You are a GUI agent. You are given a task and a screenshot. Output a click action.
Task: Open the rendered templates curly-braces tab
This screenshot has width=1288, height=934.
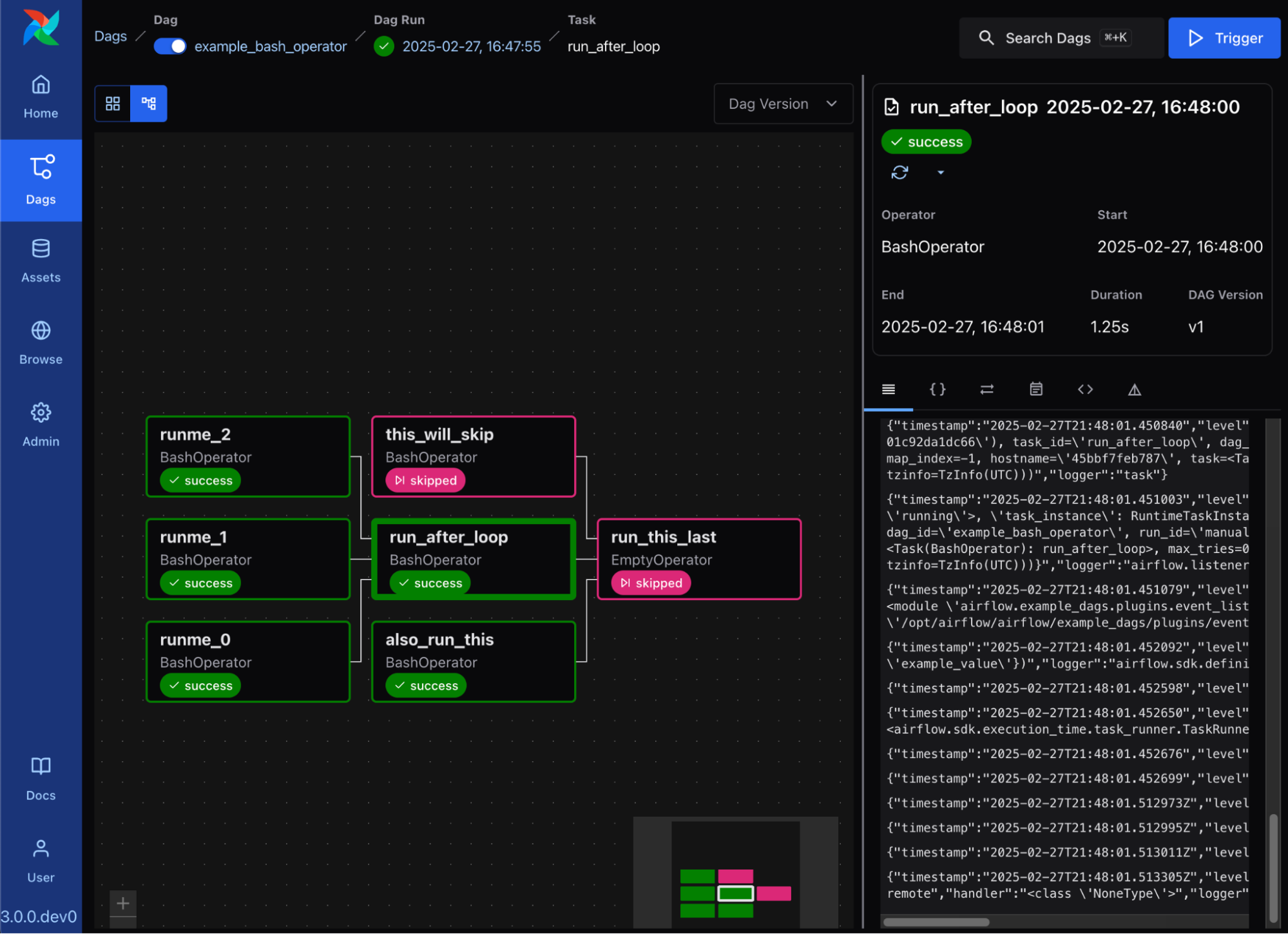[x=937, y=389]
